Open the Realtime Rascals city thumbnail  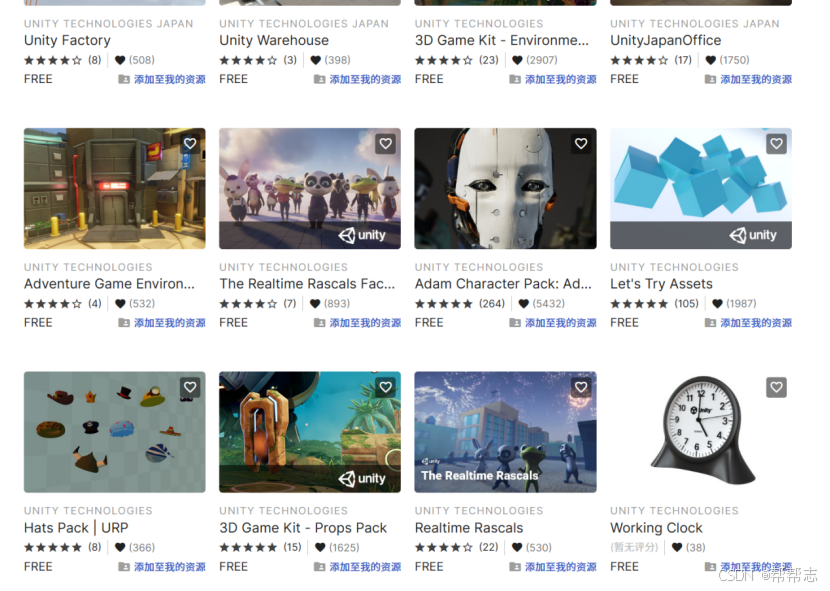pyautogui.click(x=505, y=432)
